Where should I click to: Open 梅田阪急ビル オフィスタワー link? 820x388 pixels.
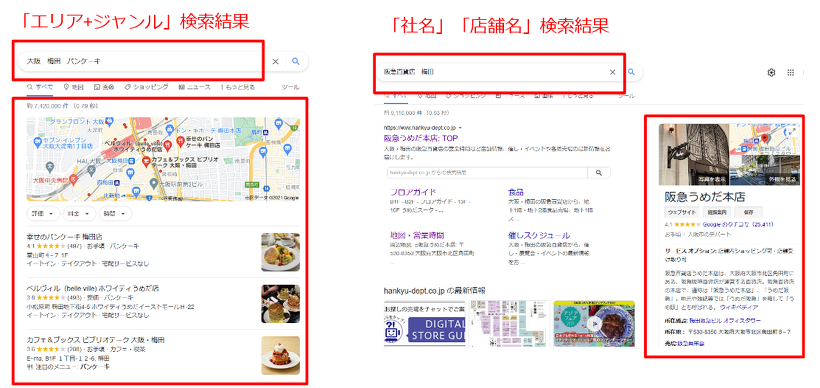[x=725, y=321]
